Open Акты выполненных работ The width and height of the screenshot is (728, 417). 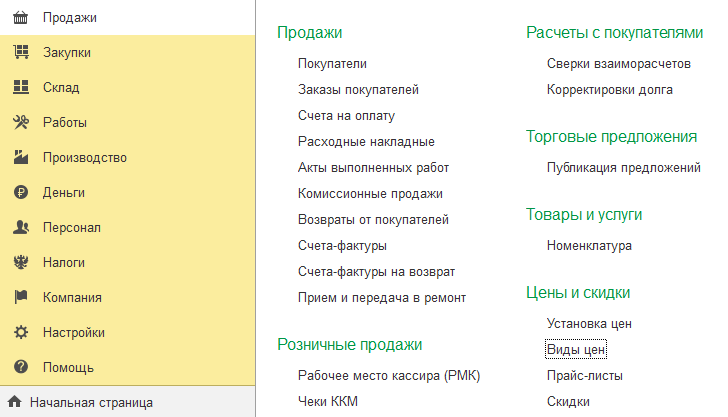point(373,168)
